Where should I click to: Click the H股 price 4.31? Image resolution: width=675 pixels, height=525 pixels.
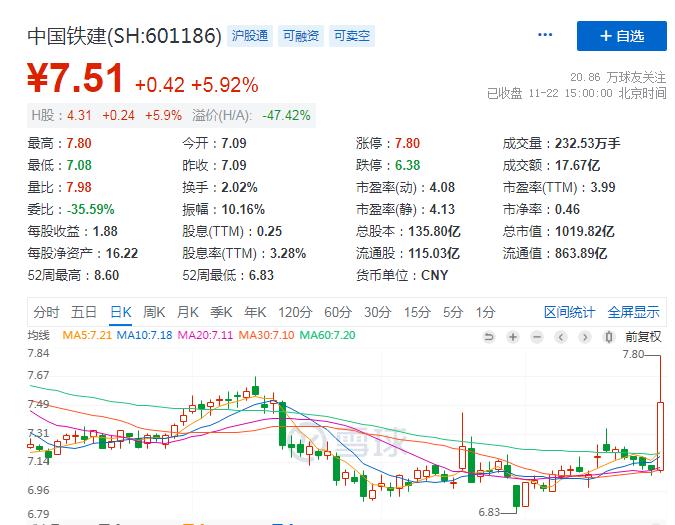(79, 115)
